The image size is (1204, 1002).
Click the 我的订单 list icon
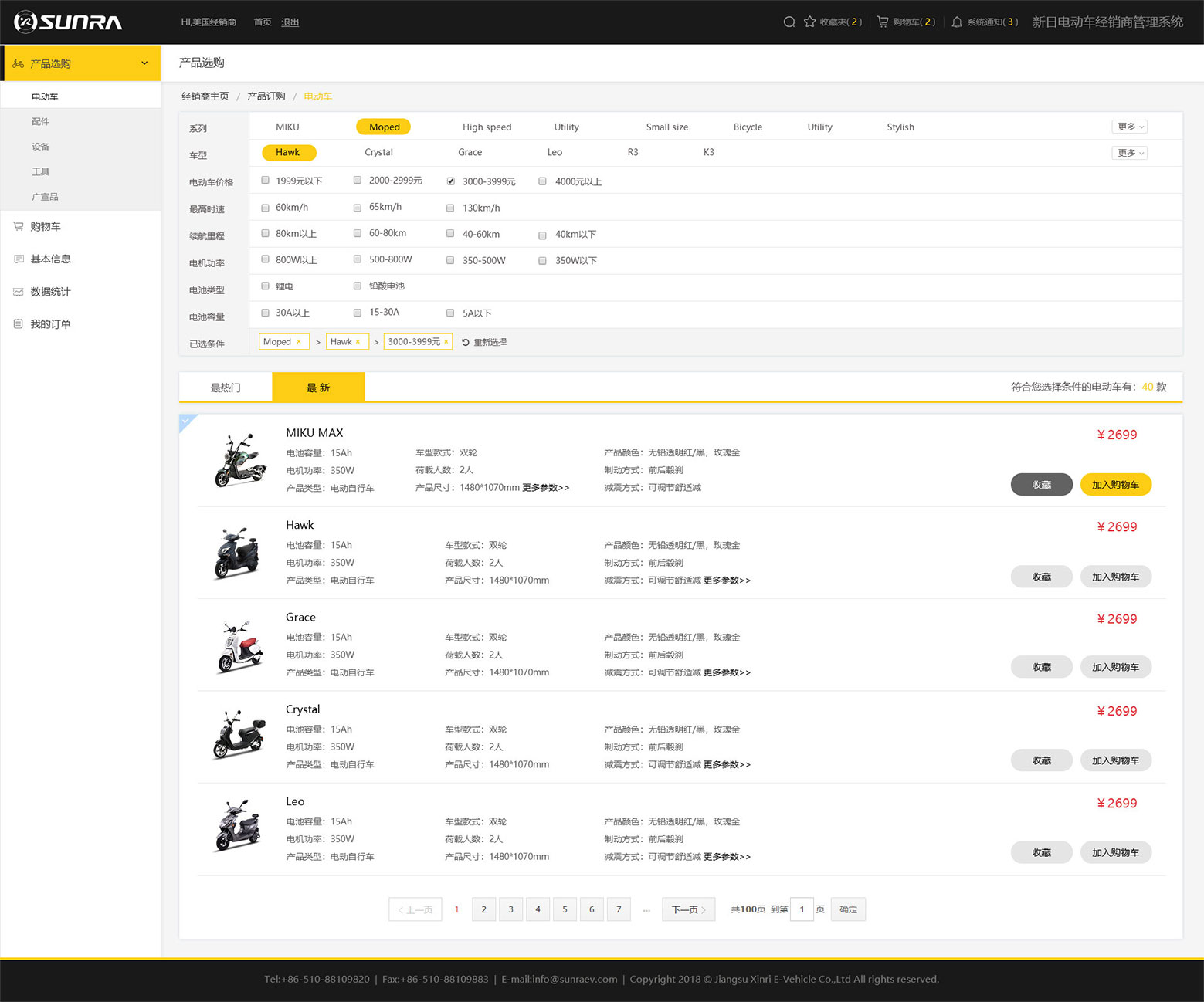pyautogui.click(x=18, y=324)
